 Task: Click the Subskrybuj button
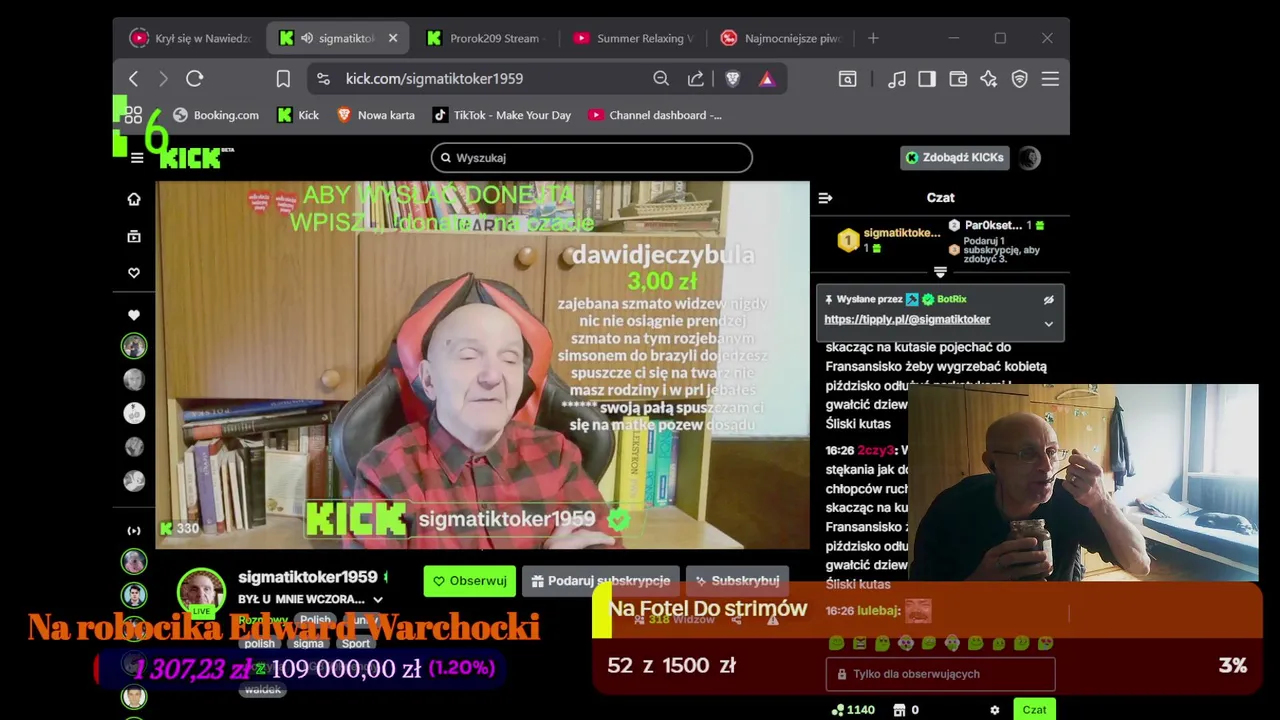coord(737,581)
